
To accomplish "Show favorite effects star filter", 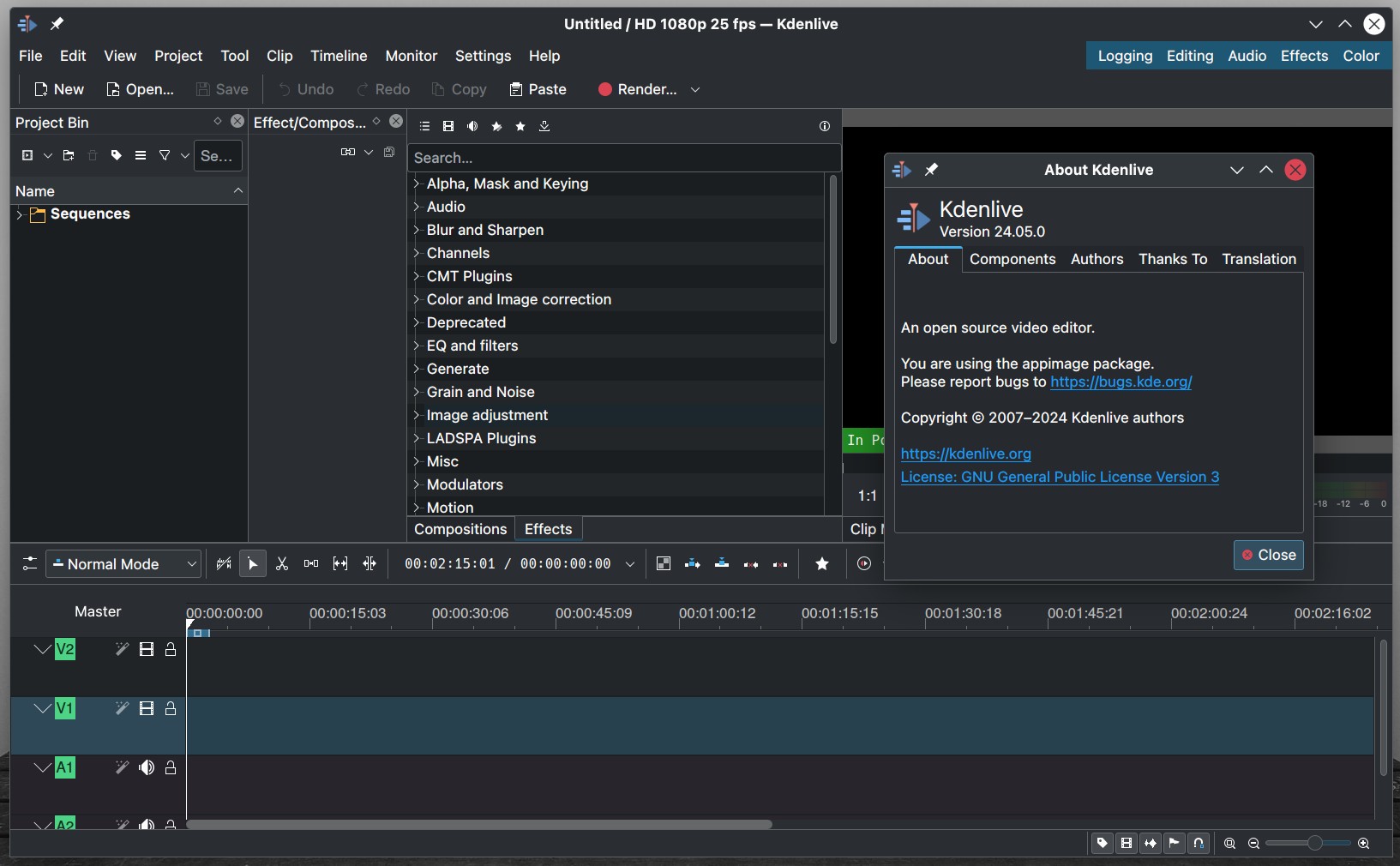I will tap(520, 126).
